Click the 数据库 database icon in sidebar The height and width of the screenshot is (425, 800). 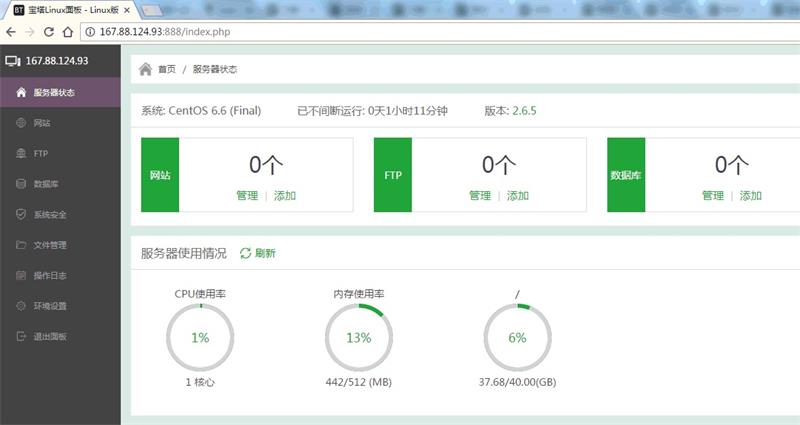[x=21, y=184]
